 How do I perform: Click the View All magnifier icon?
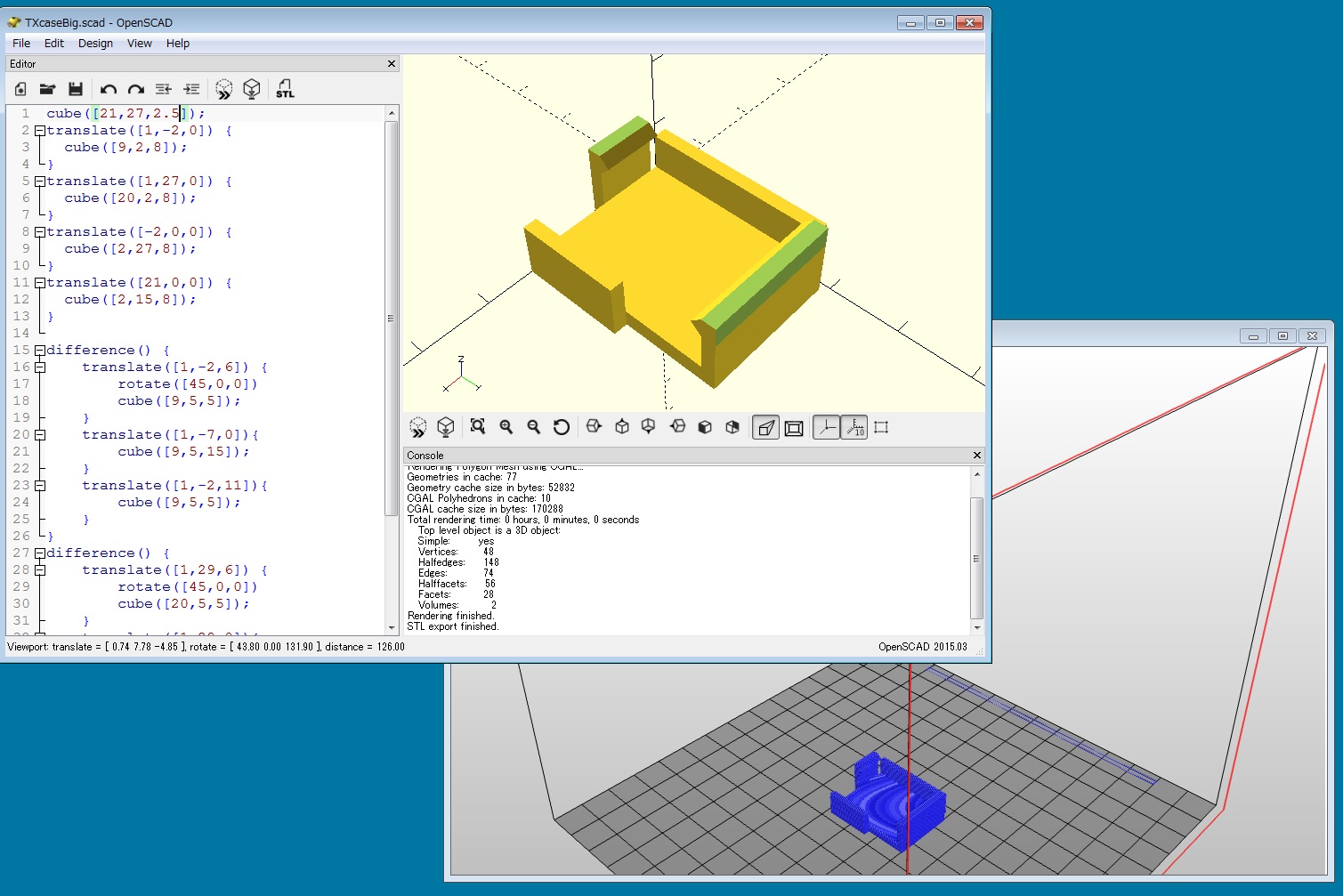click(478, 427)
